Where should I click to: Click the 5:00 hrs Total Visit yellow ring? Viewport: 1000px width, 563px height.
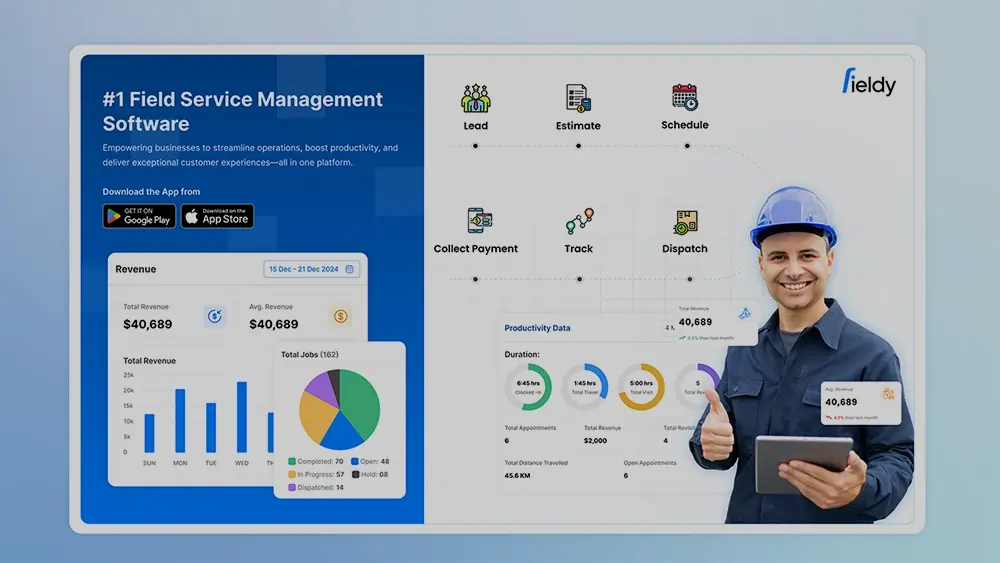pyautogui.click(x=641, y=387)
